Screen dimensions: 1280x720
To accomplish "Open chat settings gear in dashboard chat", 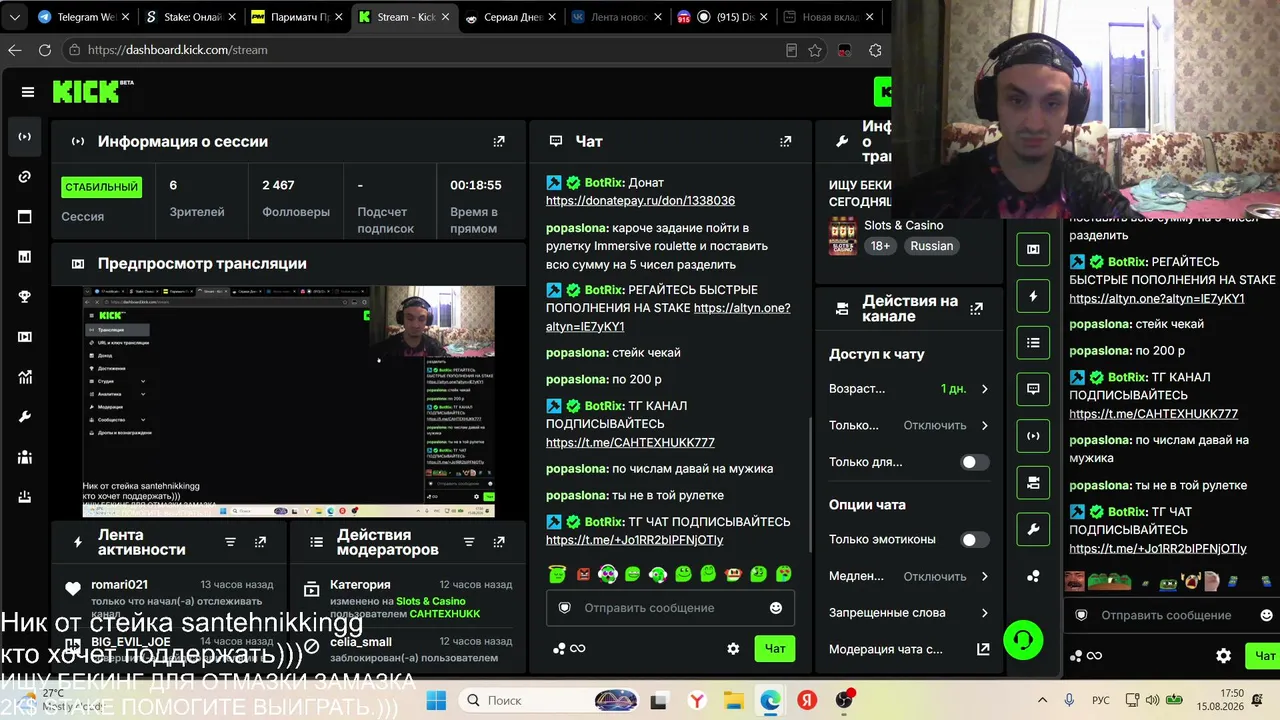I will [x=733, y=649].
